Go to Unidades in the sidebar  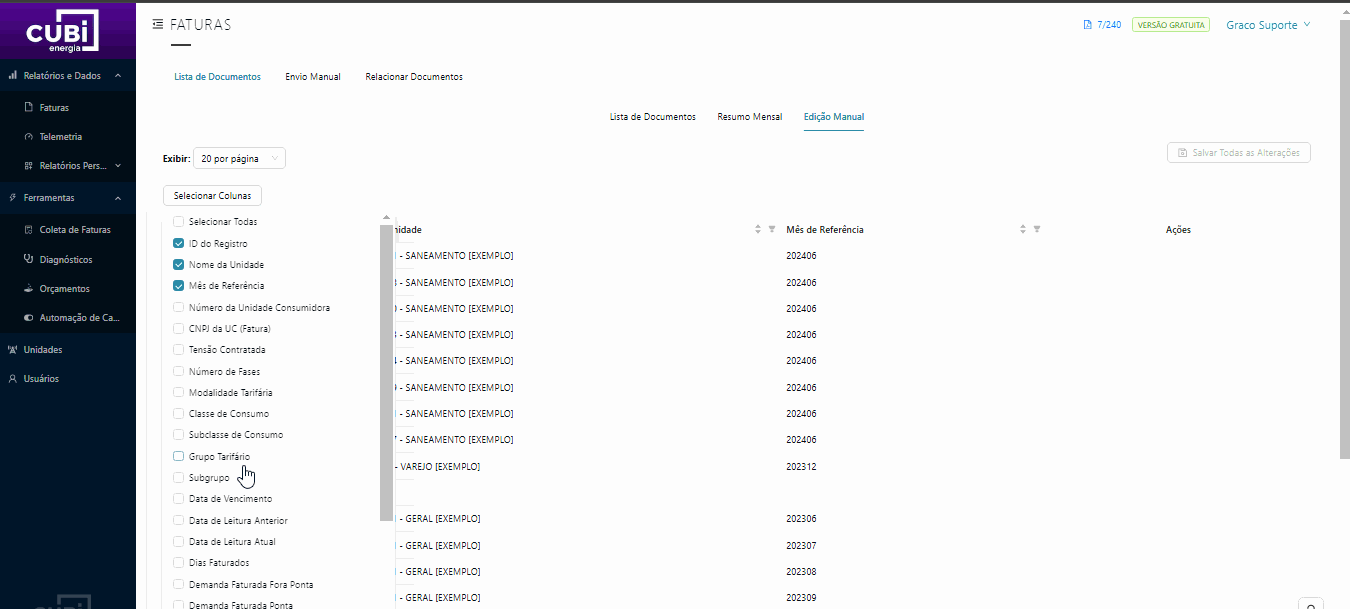click(x=43, y=350)
